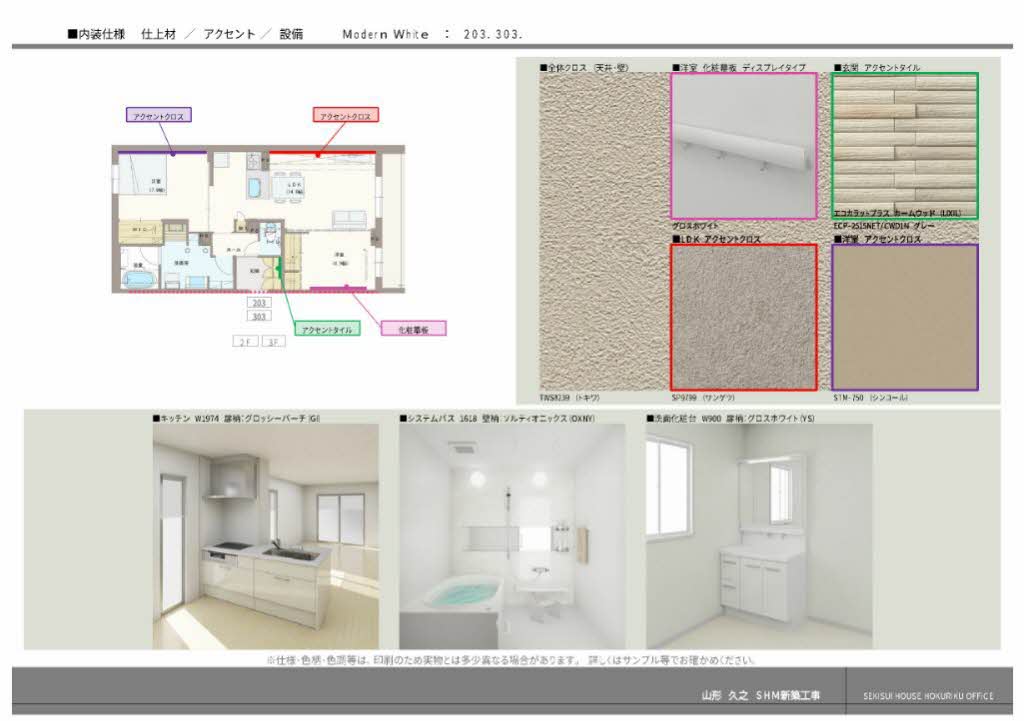Select the red-framed LDK accent cloth swatch

(743, 317)
